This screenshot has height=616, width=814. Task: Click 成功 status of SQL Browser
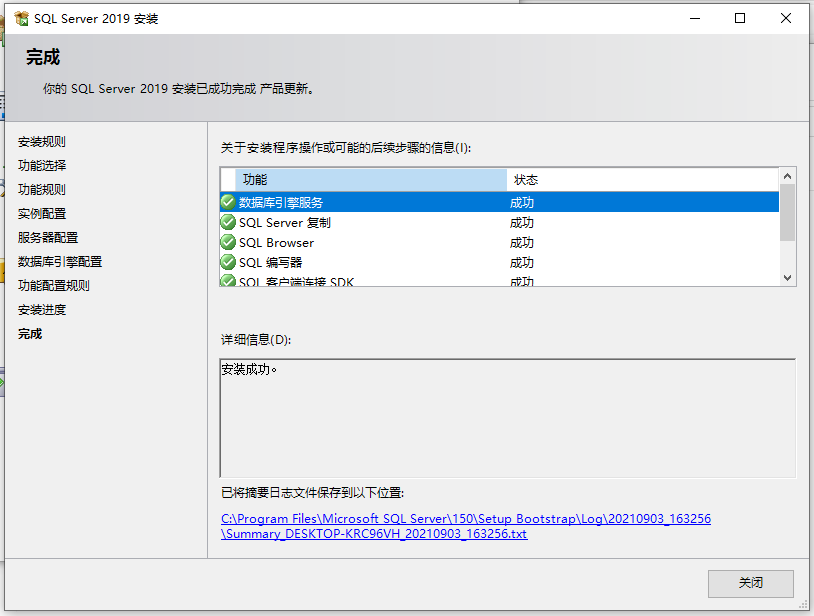click(x=522, y=243)
